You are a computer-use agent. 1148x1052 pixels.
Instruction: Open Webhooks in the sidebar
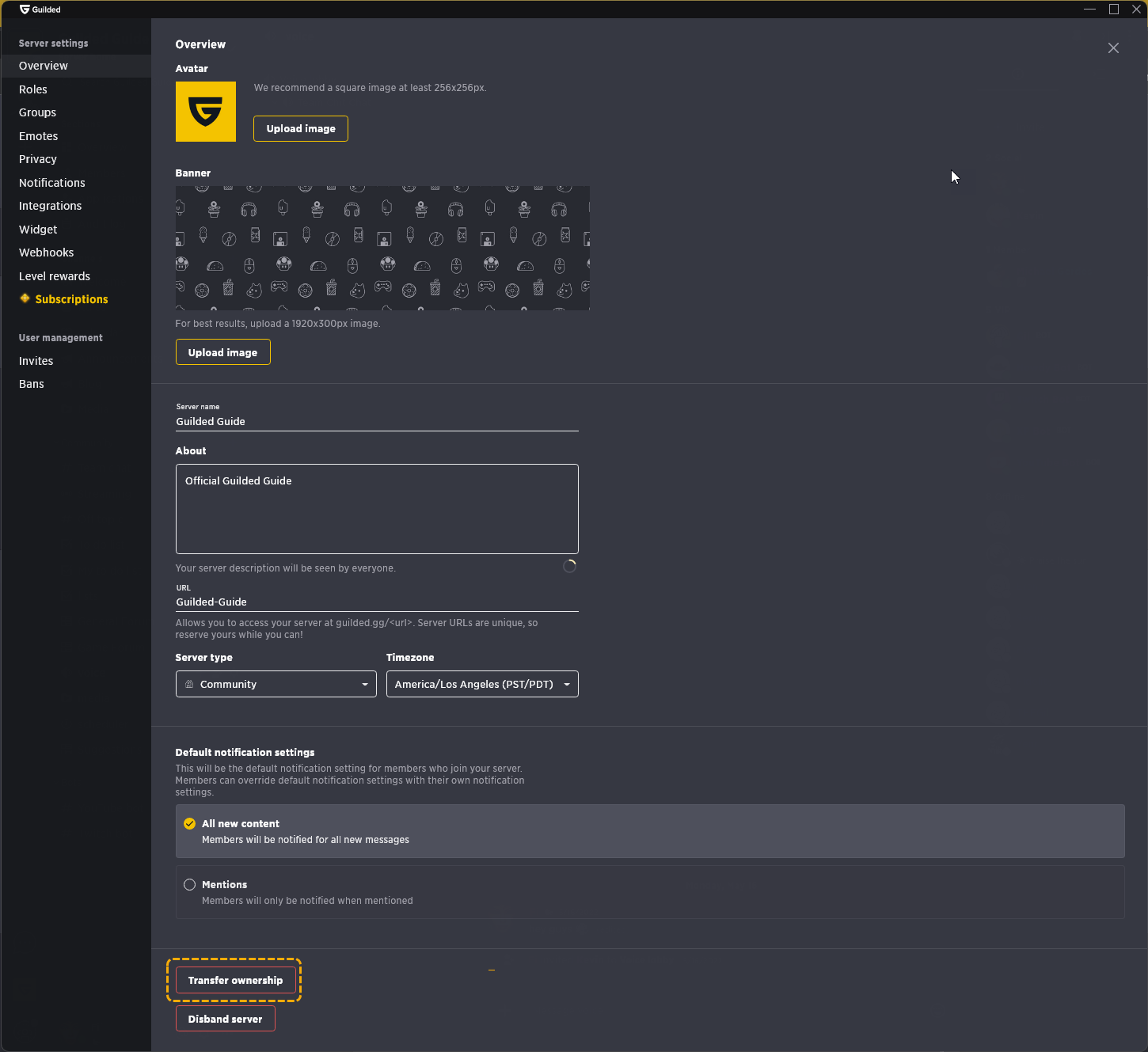[x=75, y=253]
